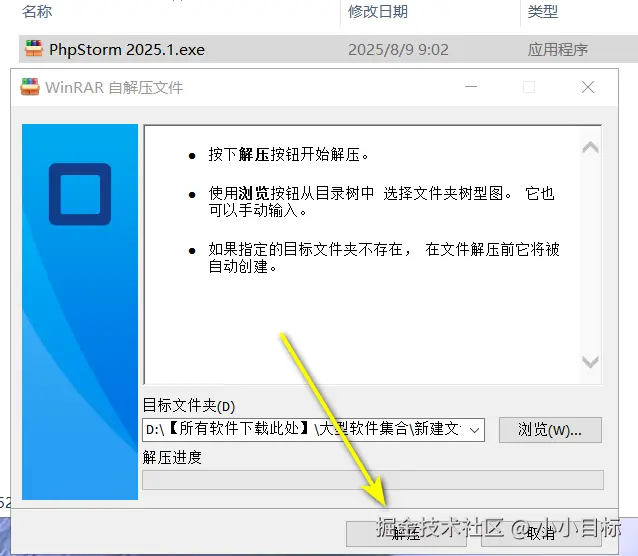The width and height of the screenshot is (638, 556).
Task: Click the 解压进度 progress bar
Action: [x=373, y=480]
